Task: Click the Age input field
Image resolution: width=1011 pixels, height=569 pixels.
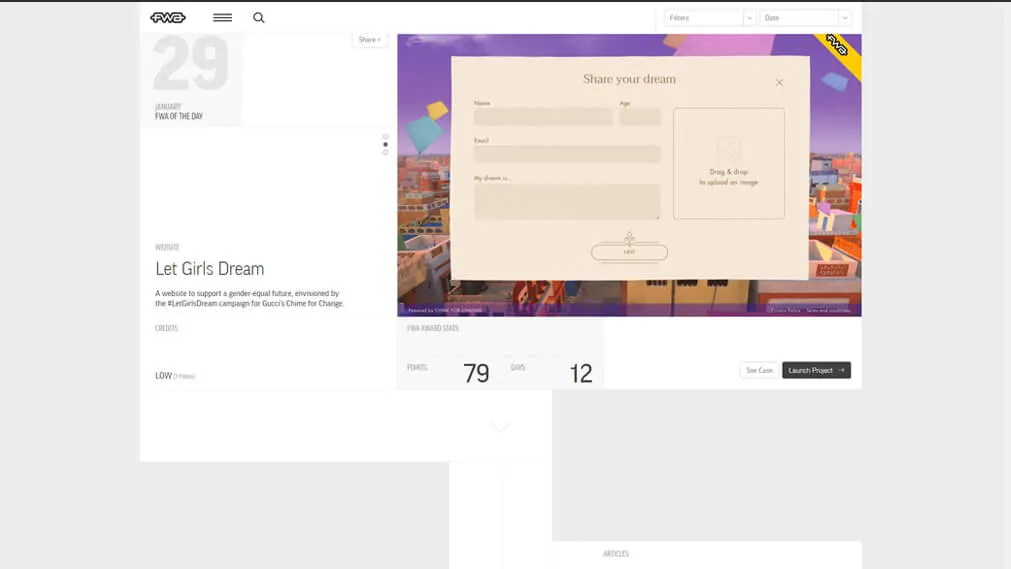Action: coord(640,117)
